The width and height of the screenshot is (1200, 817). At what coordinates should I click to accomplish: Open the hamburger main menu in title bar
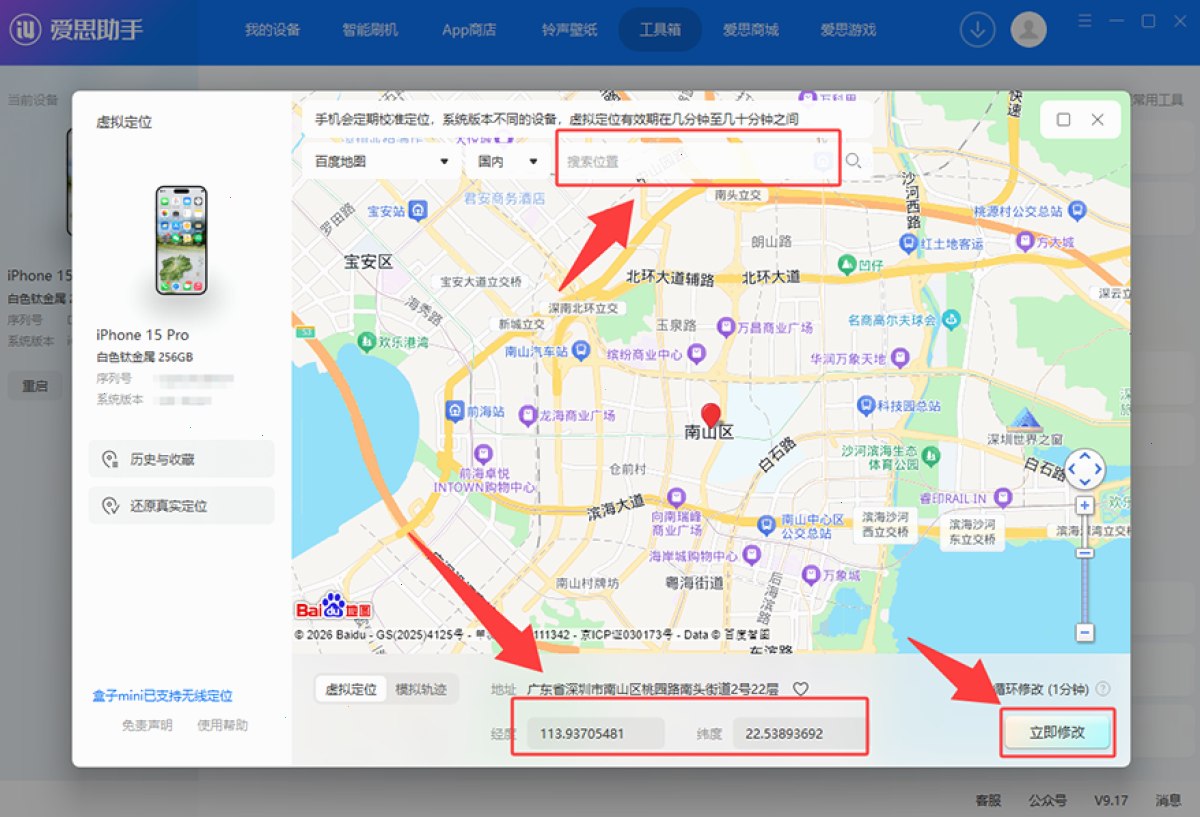click(1086, 20)
